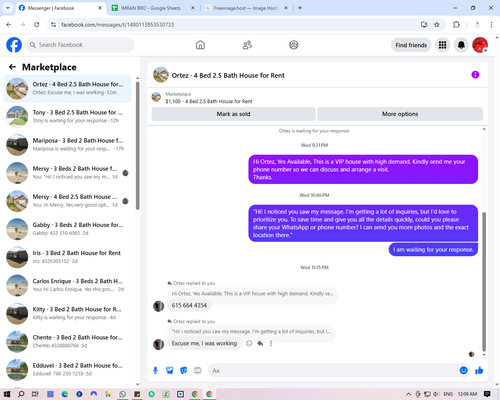Open WhatsApp from the taskbar
Viewport: 500px width, 400px height.
[x=123, y=394]
